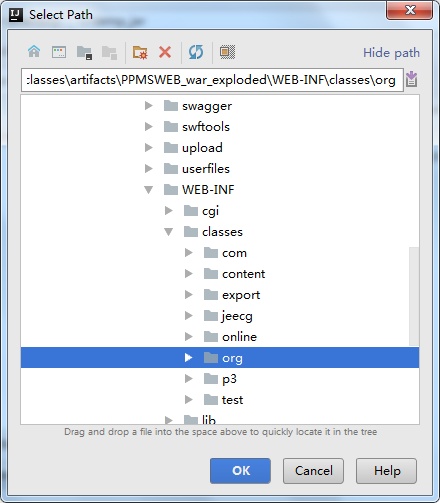Select the userfiles folder icon
This screenshot has width=440, height=503.
coord(171,169)
